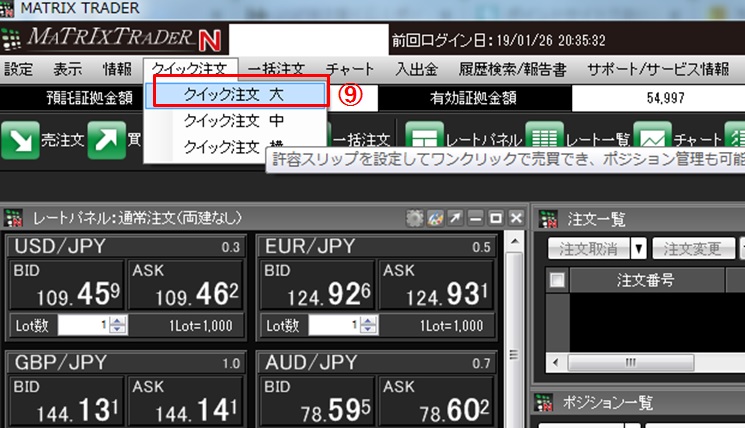The width and height of the screenshot is (745, 428).
Task: Open the Rate List toolbar icon
Action: [x=544, y=137]
